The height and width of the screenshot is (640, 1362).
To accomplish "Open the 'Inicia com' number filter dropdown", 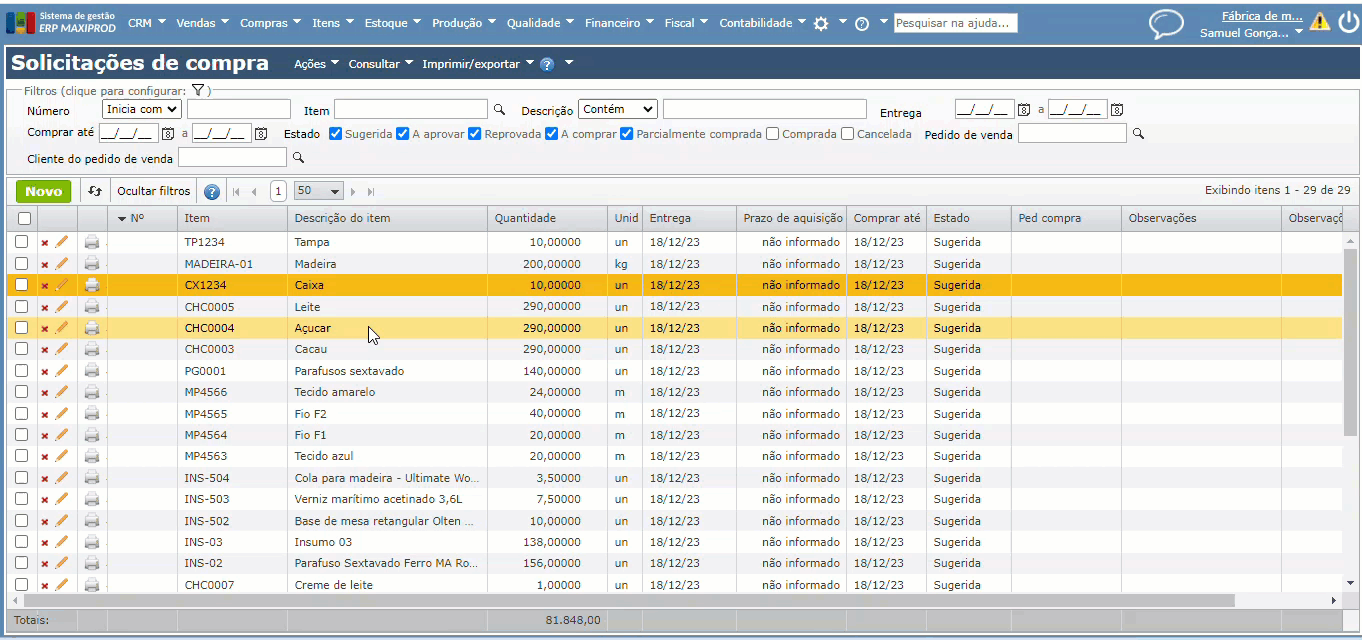I will tap(142, 109).
